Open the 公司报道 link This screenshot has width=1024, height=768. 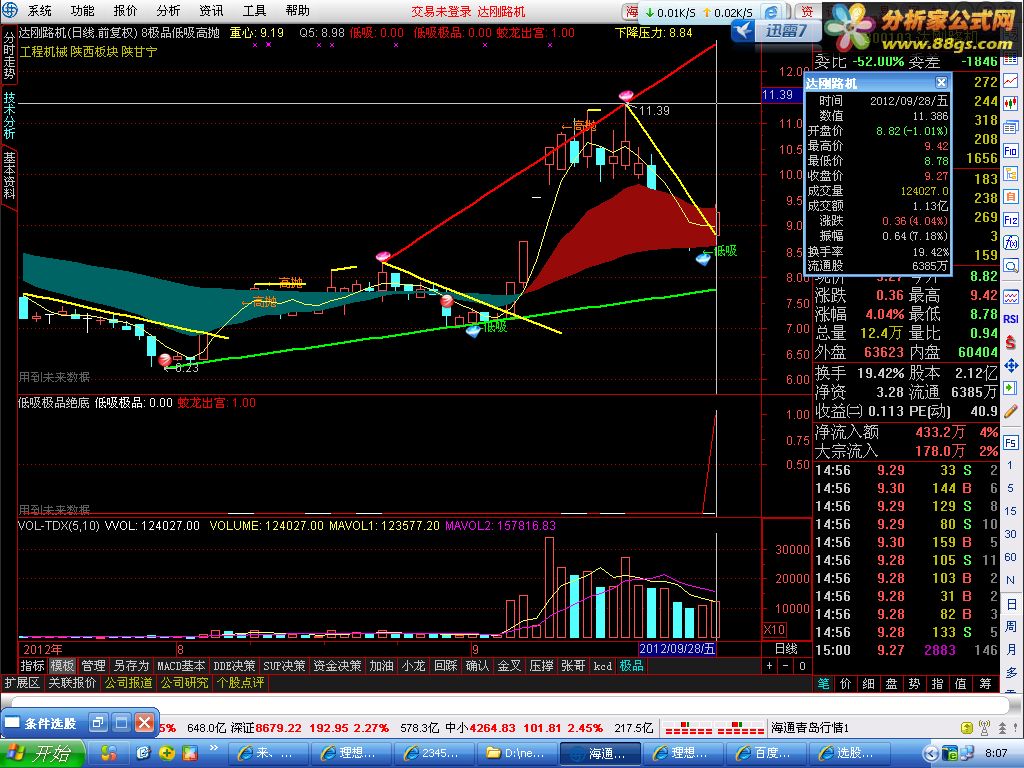129,682
